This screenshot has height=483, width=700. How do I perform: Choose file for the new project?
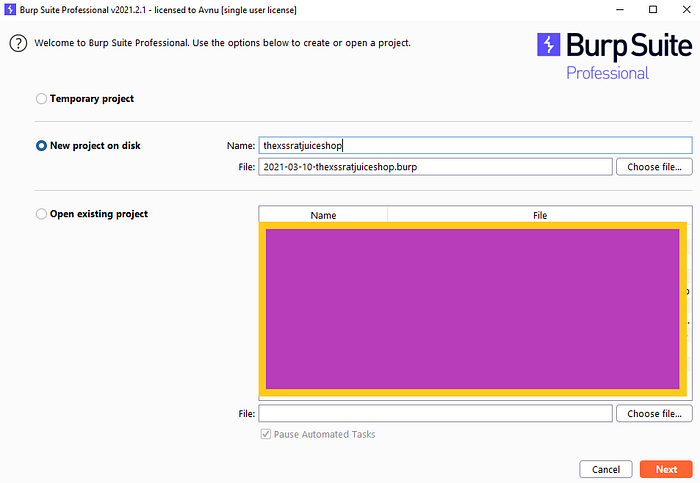point(654,167)
